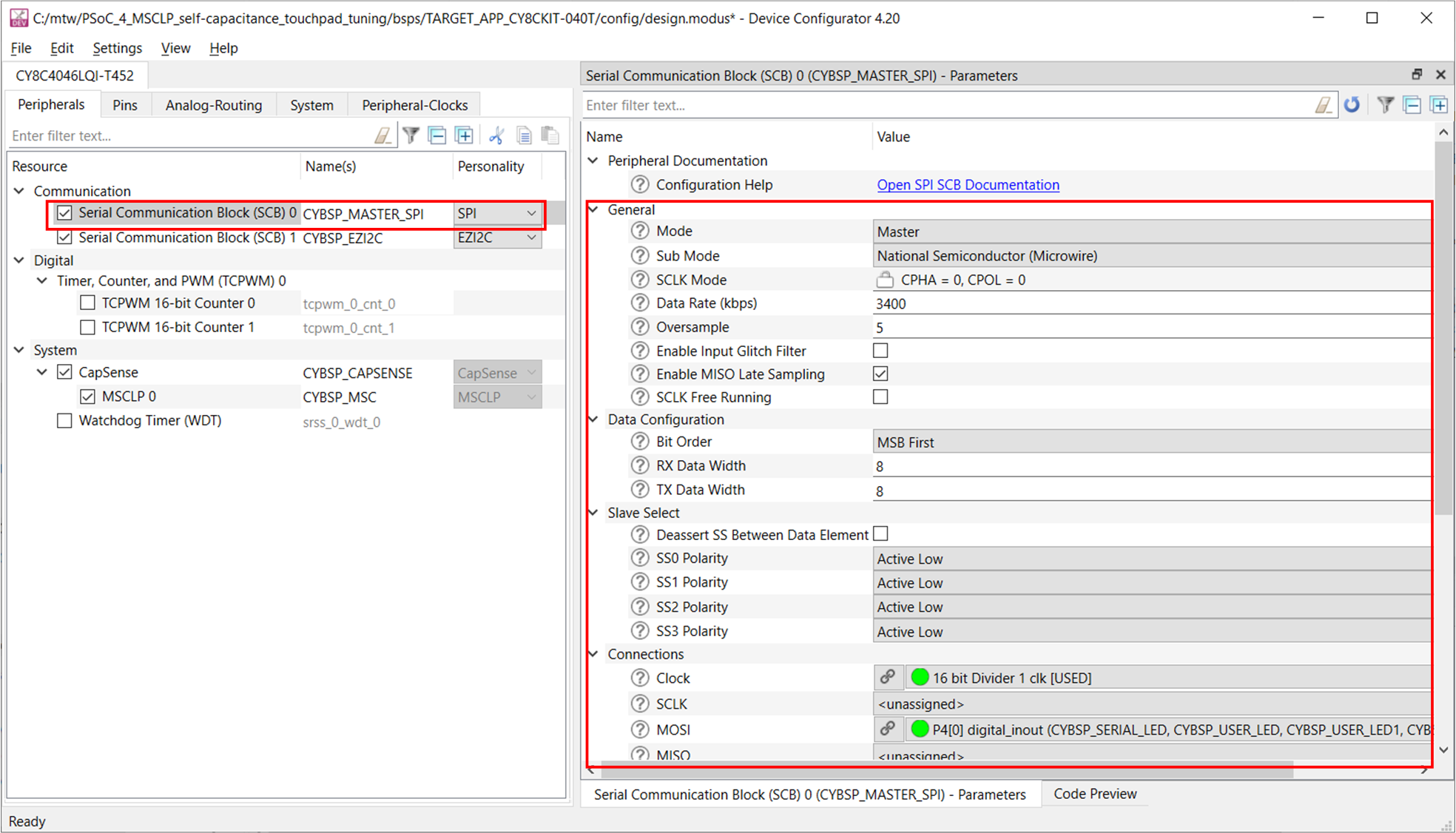Open the EZI2C personality dropdown

click(496, 237)
